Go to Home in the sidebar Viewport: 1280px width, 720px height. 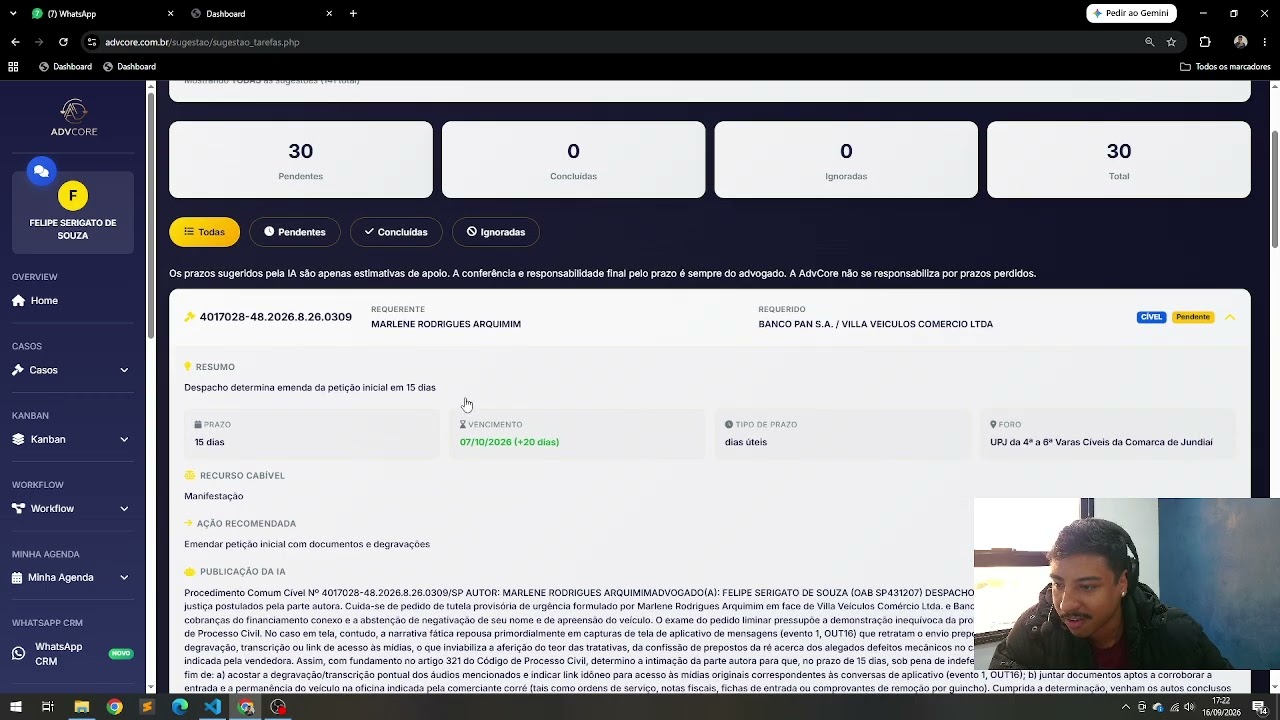(44, 300)
